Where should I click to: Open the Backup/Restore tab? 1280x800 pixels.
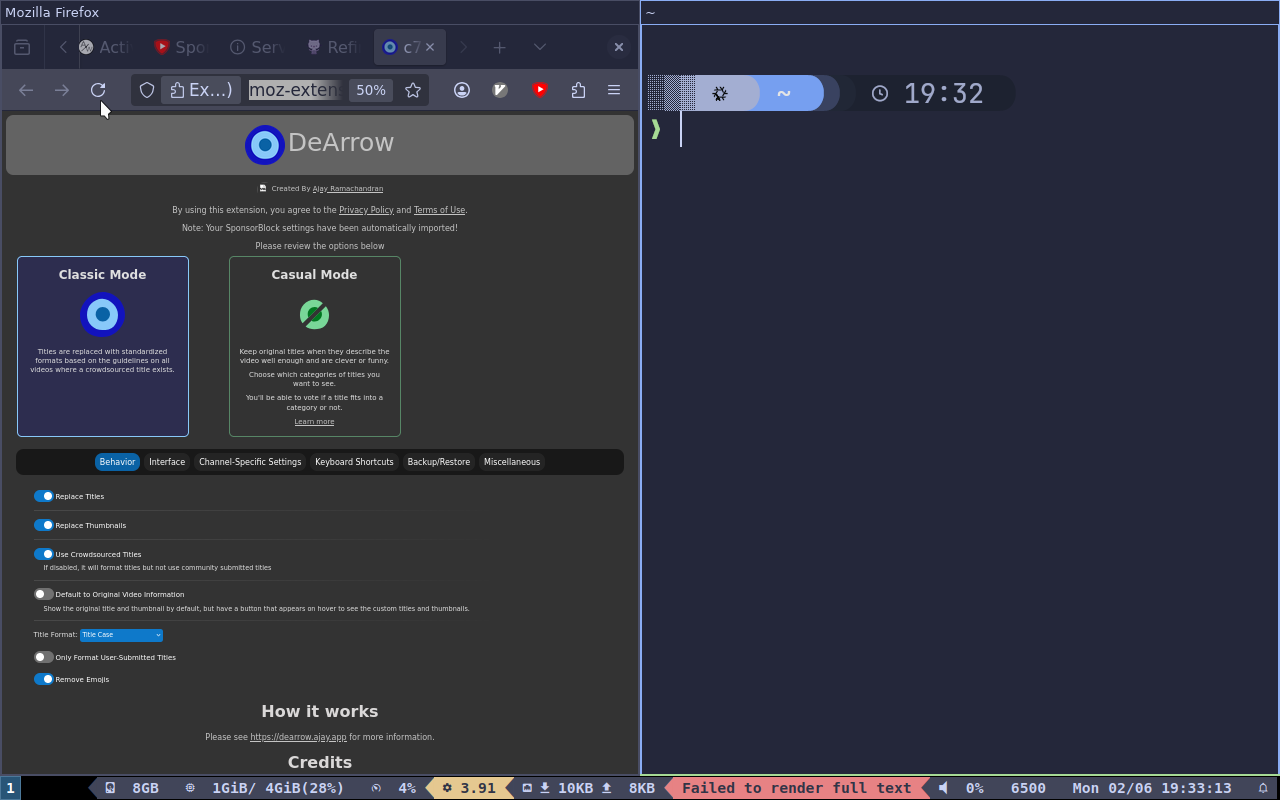click(438, 462)
